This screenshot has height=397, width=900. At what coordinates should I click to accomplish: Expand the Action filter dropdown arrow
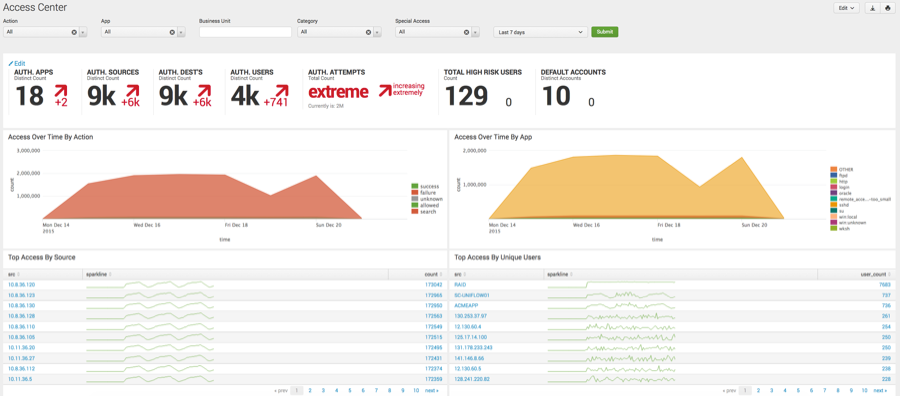(83, 32)
